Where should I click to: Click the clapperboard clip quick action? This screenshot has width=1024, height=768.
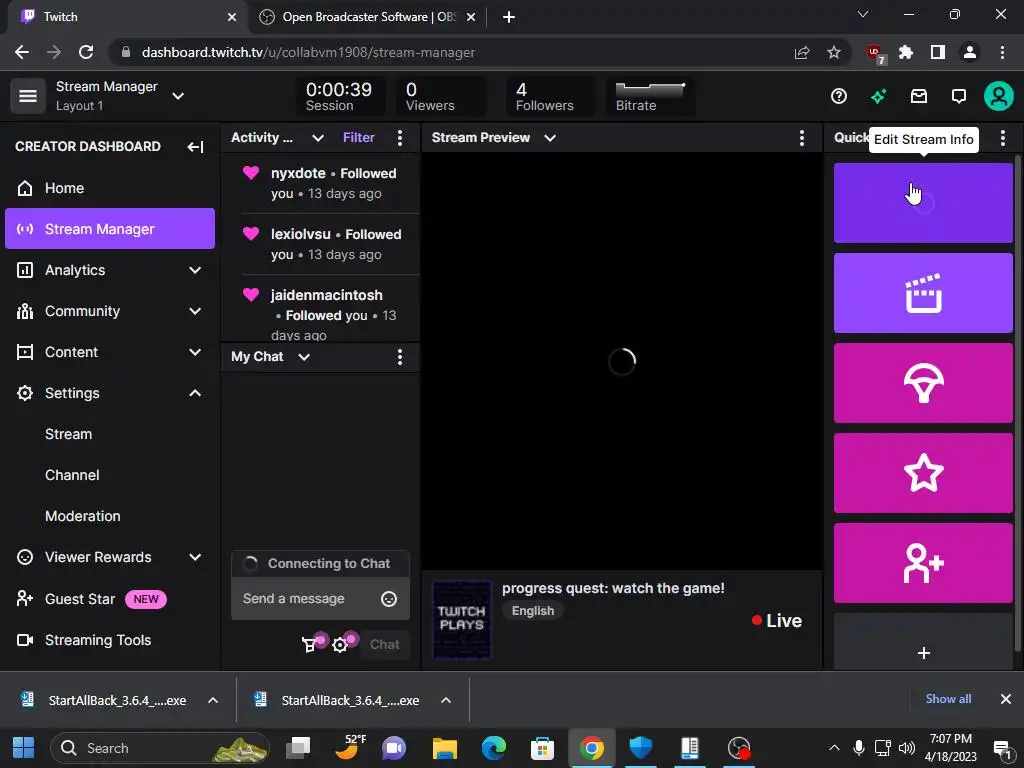[x=923, y=293]
